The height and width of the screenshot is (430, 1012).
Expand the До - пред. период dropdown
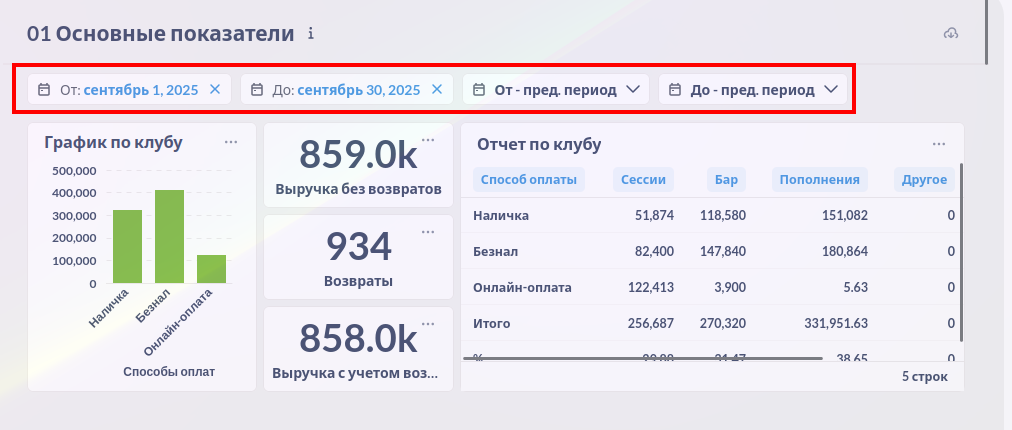(753, 90)
